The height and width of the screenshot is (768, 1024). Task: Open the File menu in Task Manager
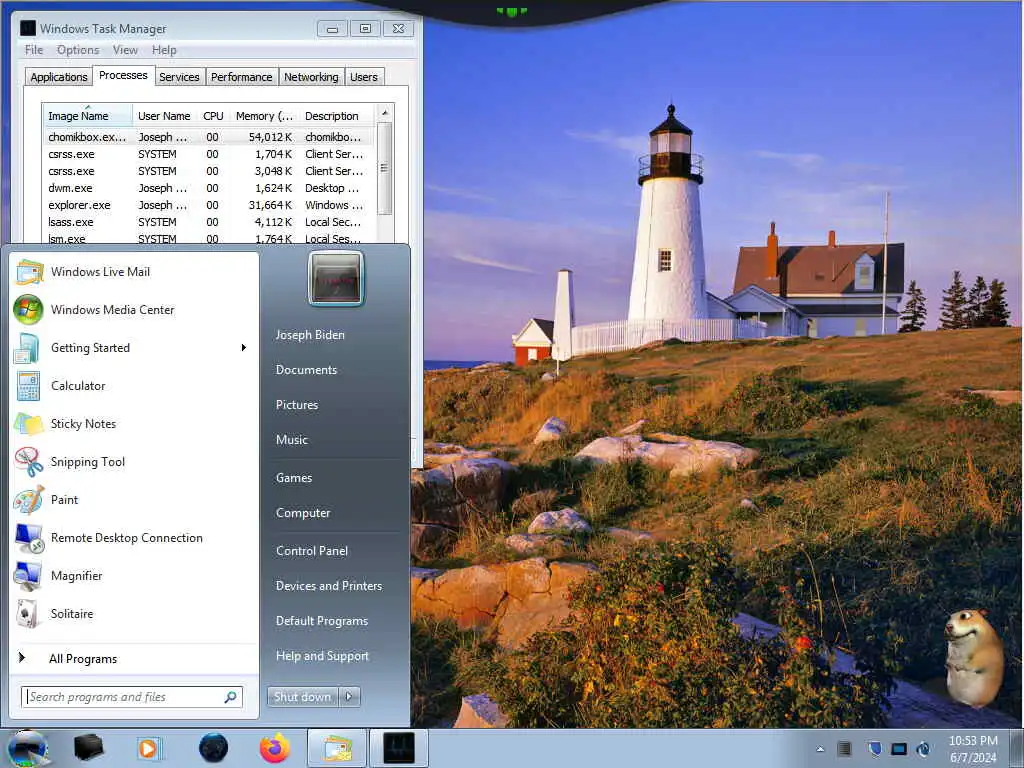pyautogui.click(x=33, y=50)
